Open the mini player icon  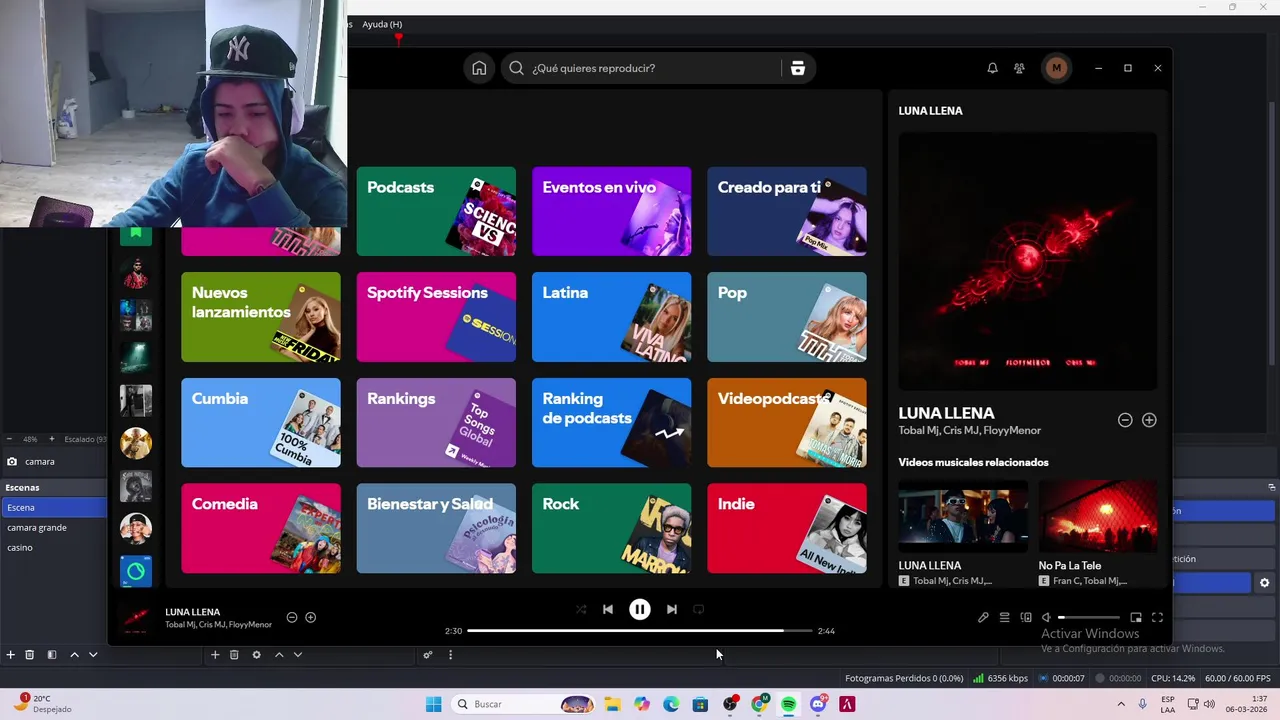pyautogui.click(x=1136, y=618)
